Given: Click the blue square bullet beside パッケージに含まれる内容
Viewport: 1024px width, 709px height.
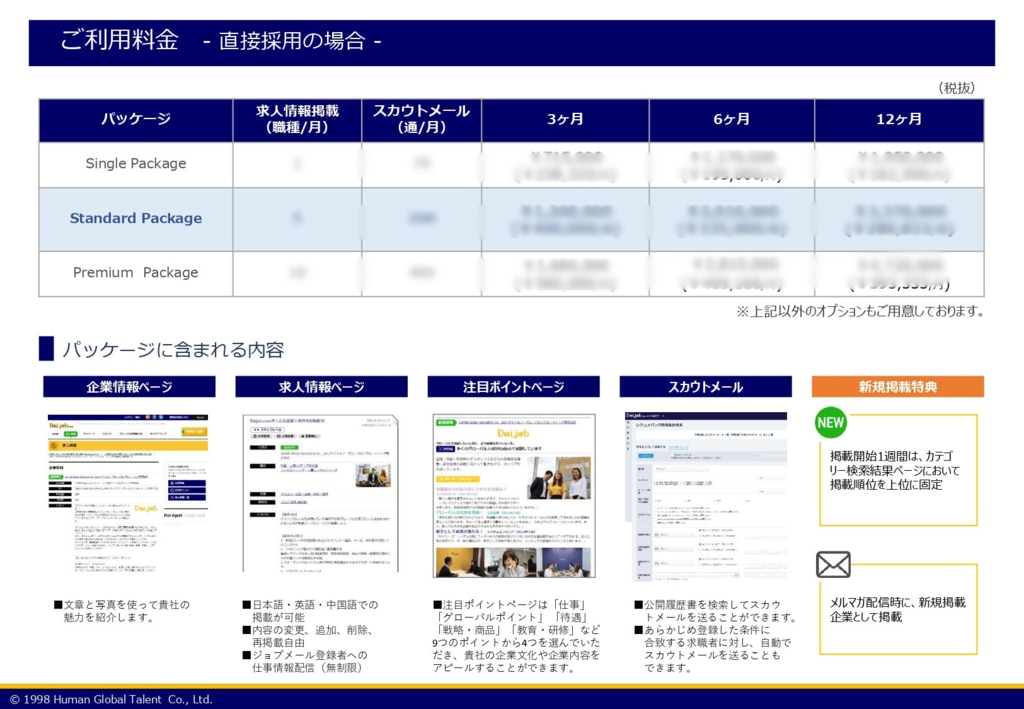Looking at the screenshot, I should click(x=46, y=349).
